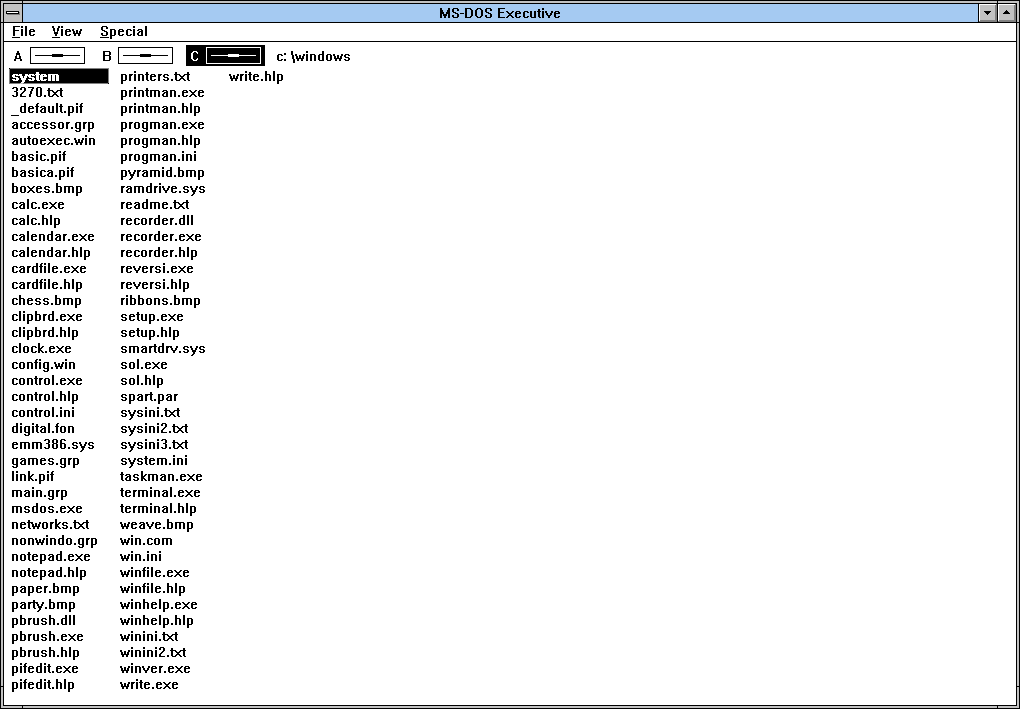This screenshot has height=709, width=1020.
Task: Select printman.exe file
Action: 162,92
